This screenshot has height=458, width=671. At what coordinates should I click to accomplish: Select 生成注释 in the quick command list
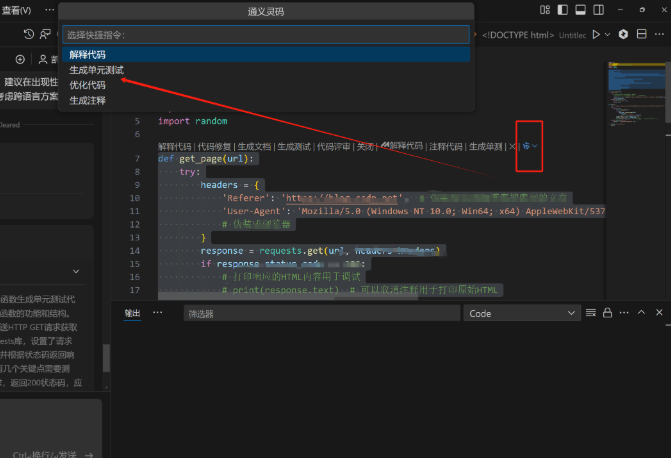click(x=266, y=101)
